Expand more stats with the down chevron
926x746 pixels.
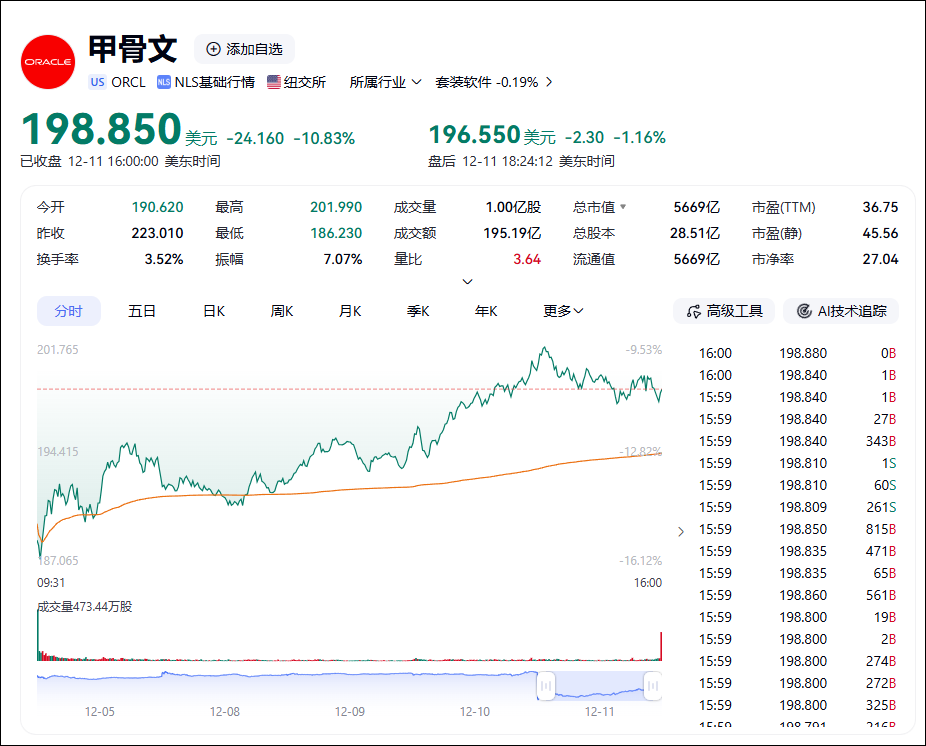point(467,282)
